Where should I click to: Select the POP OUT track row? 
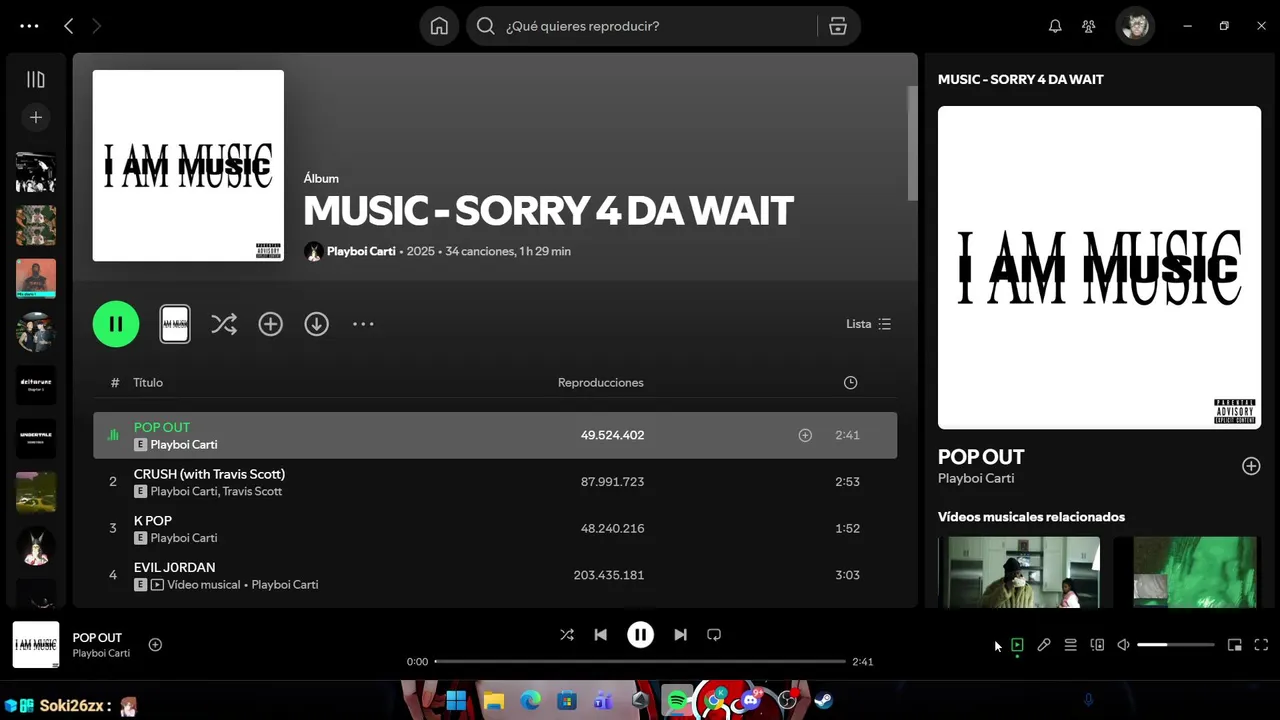point(495,435)
